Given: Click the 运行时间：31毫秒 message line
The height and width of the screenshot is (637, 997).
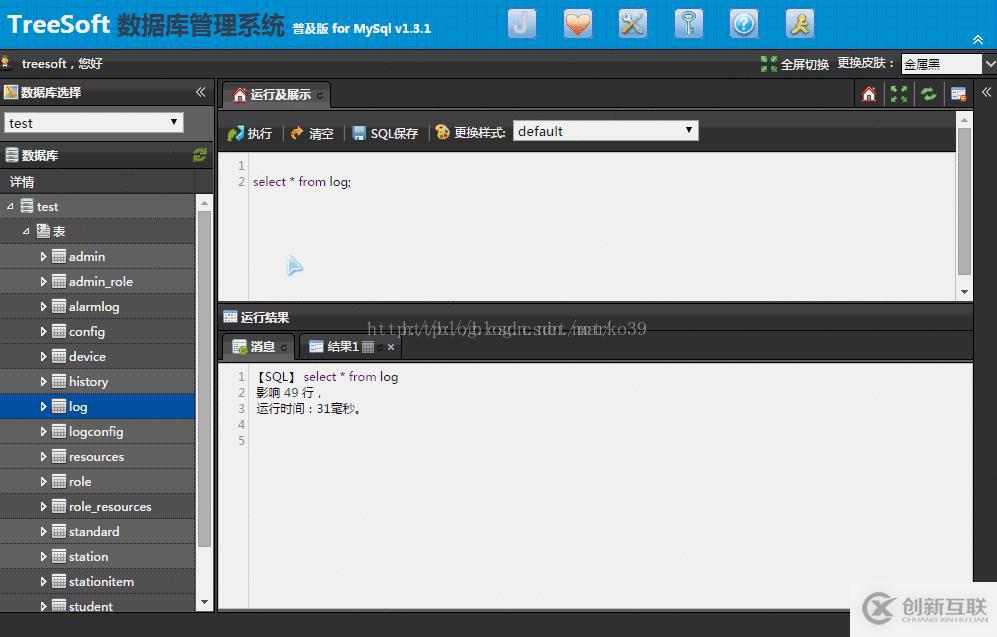Looking at the screenshot, I should [309, 409].
